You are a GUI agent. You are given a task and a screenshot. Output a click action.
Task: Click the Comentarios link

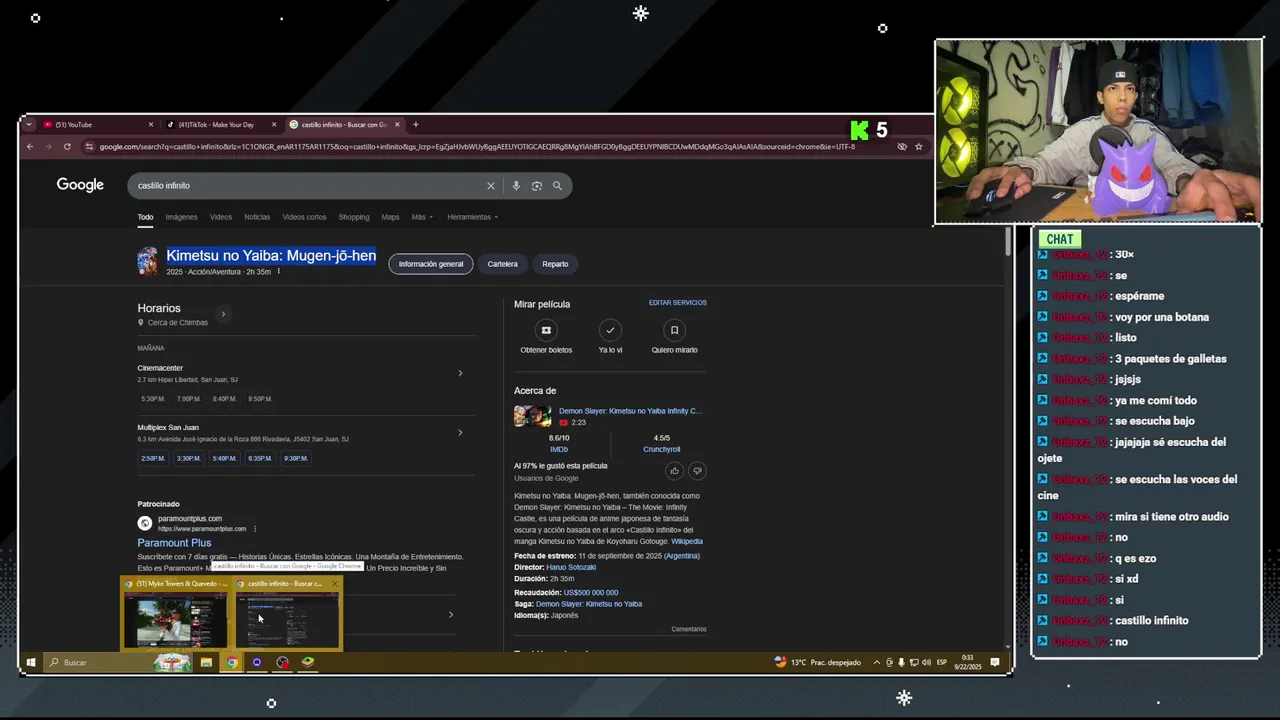click(689, 629)
